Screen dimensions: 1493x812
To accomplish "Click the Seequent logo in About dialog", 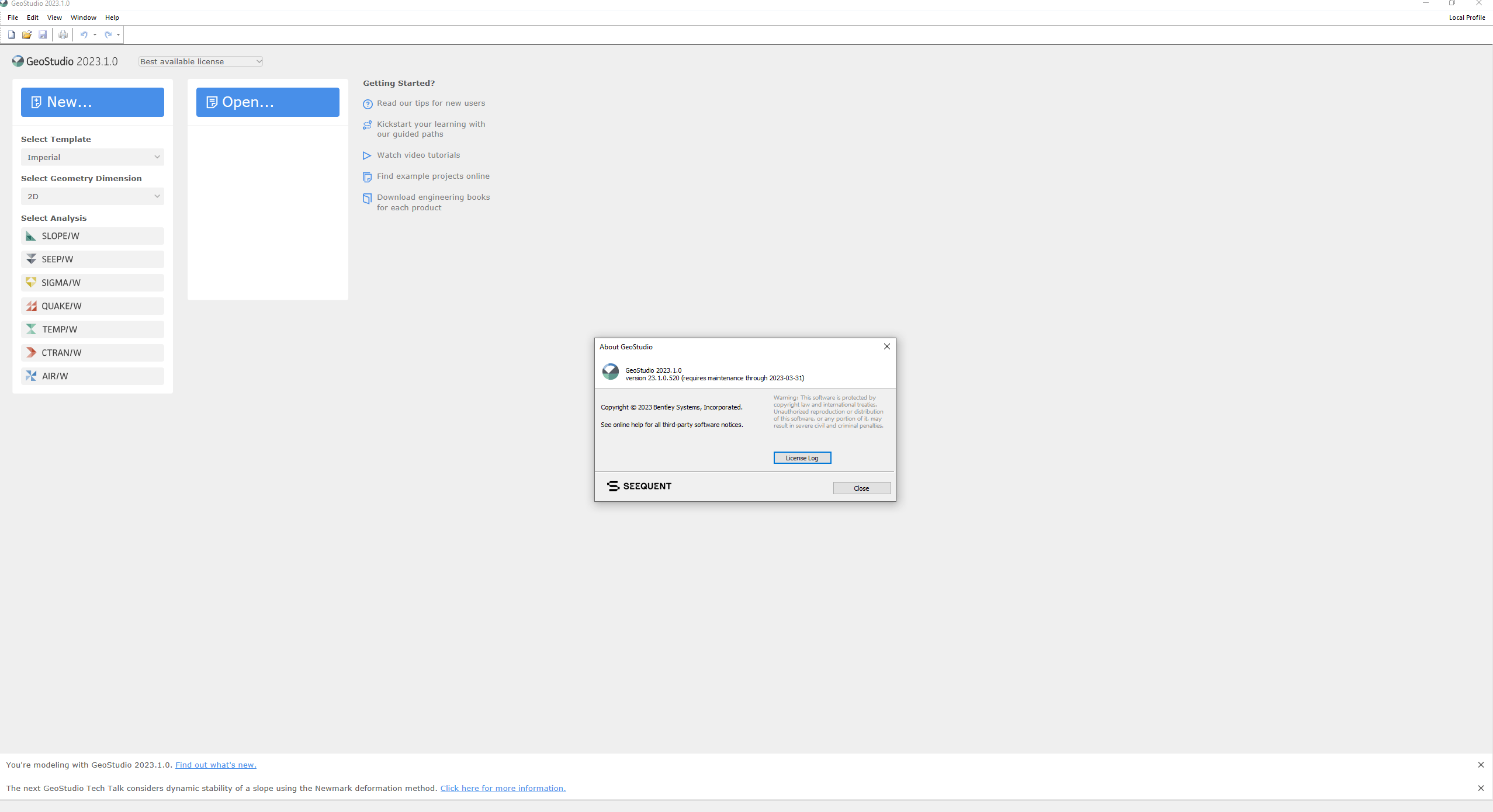I will tap(639, 486).
